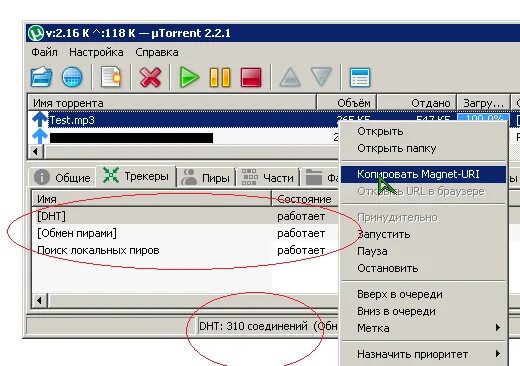The image size is (520, 366).
Task: Select the Поиск локальных пиров row
Action: [x=185, y=250]
